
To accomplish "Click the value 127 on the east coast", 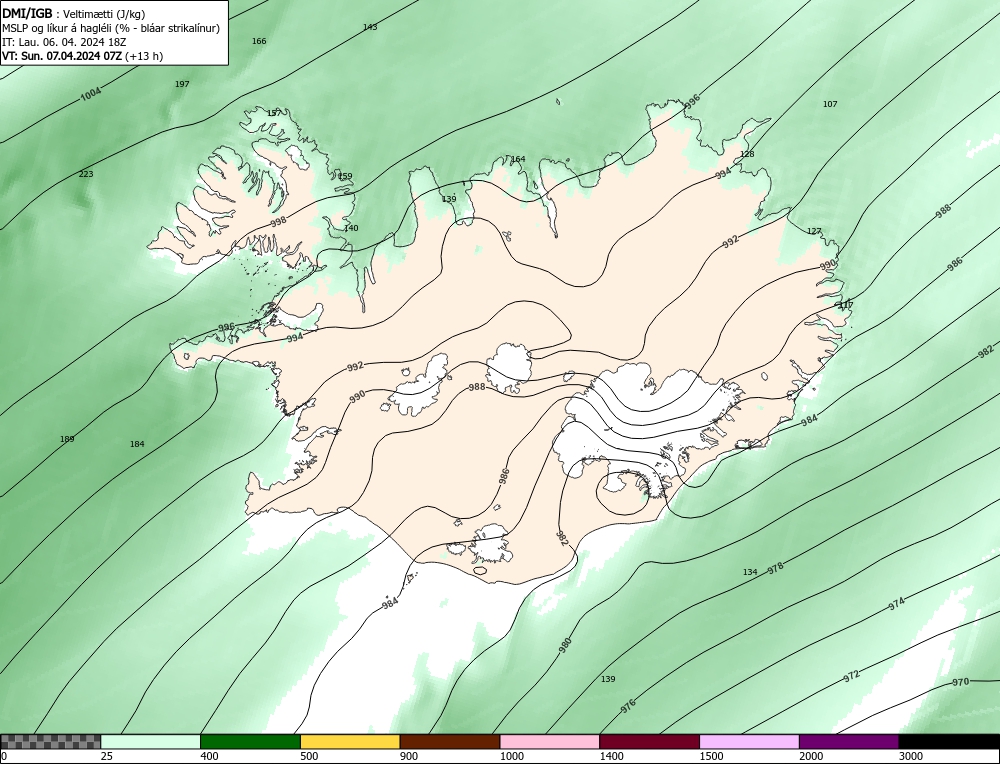I will [814, 231].
